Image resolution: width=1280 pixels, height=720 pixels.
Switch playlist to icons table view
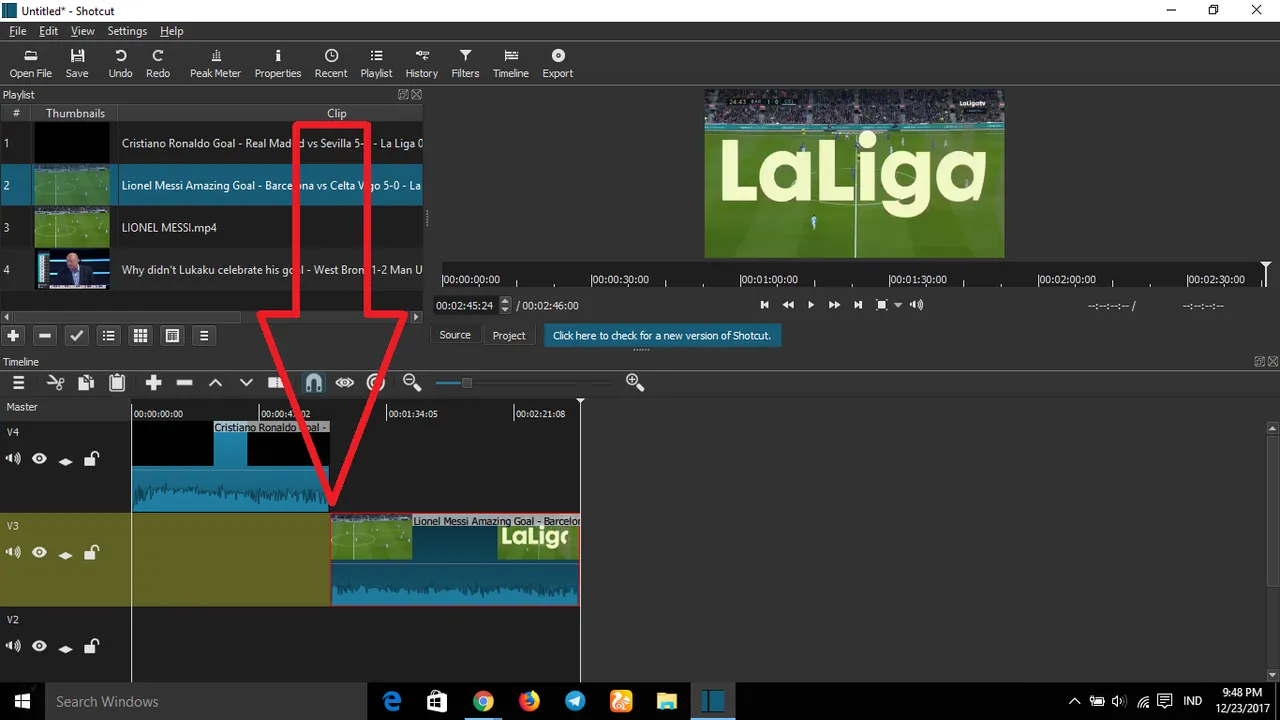click(x=172, y=336)
